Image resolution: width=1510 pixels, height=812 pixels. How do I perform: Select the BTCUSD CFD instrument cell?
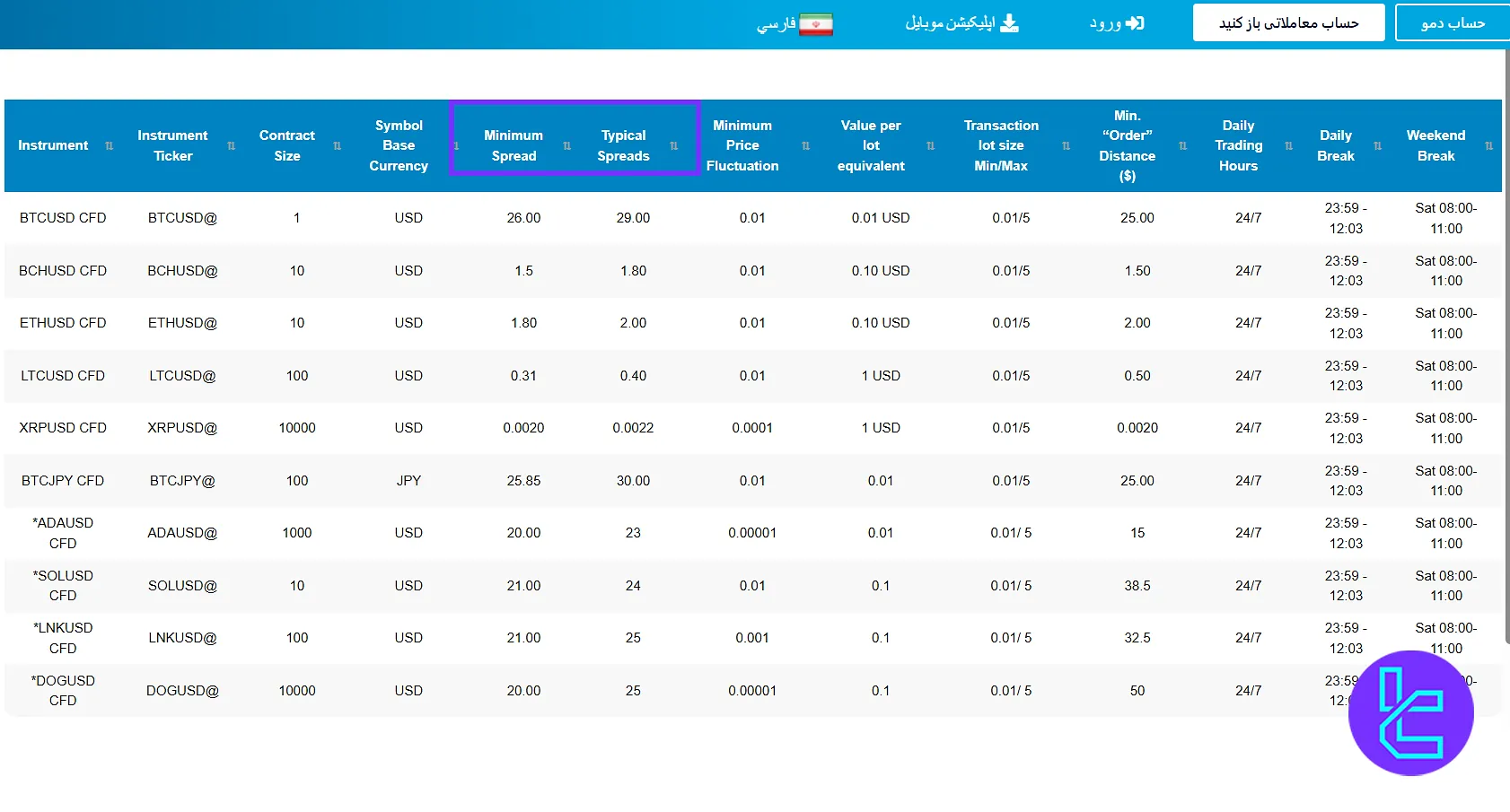pos(63,218)
